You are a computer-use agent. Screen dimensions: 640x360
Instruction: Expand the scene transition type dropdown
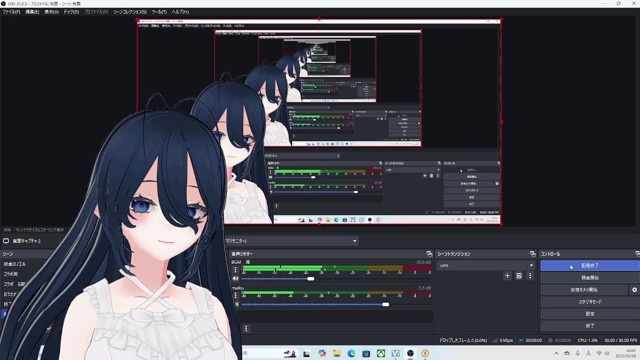486,265
